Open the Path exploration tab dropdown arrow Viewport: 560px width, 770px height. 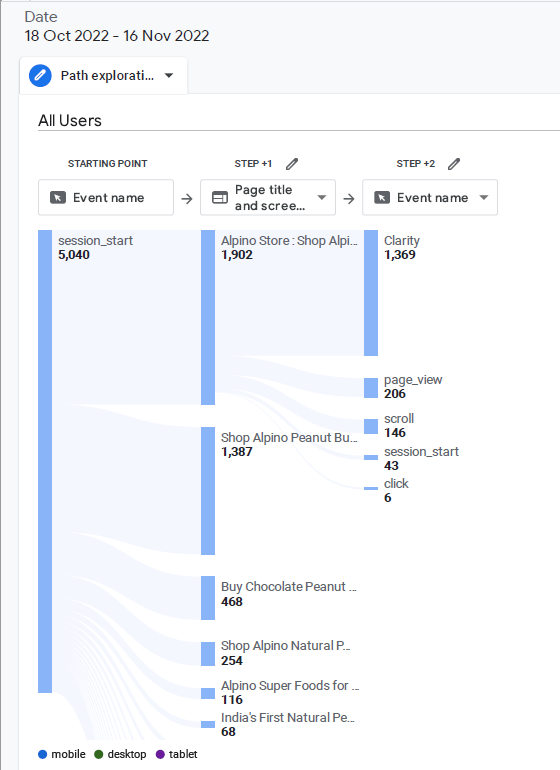coord(169,76)
